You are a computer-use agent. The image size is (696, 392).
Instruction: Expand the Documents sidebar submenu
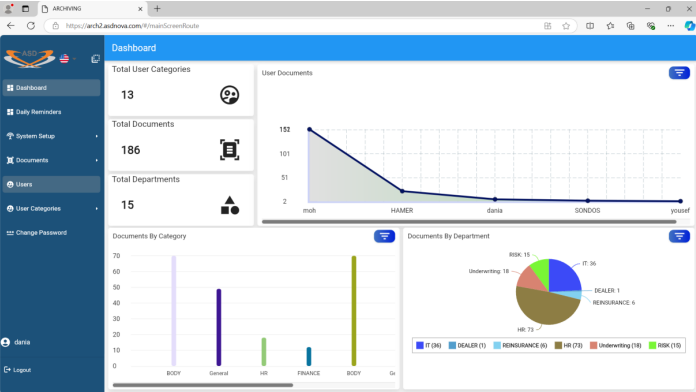point(51,160)
